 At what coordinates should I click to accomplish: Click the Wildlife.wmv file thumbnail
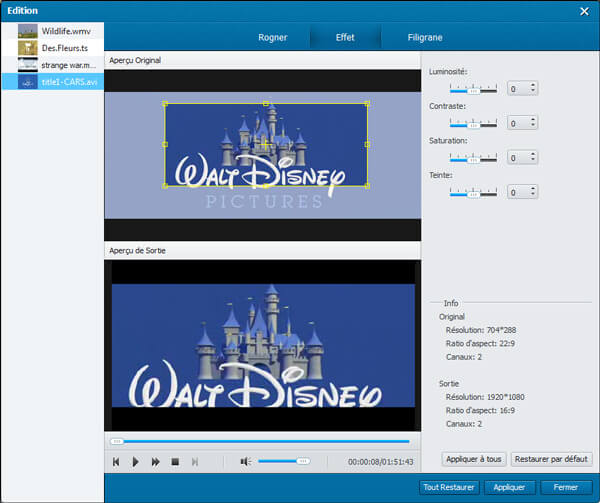[x=28, y=31]
